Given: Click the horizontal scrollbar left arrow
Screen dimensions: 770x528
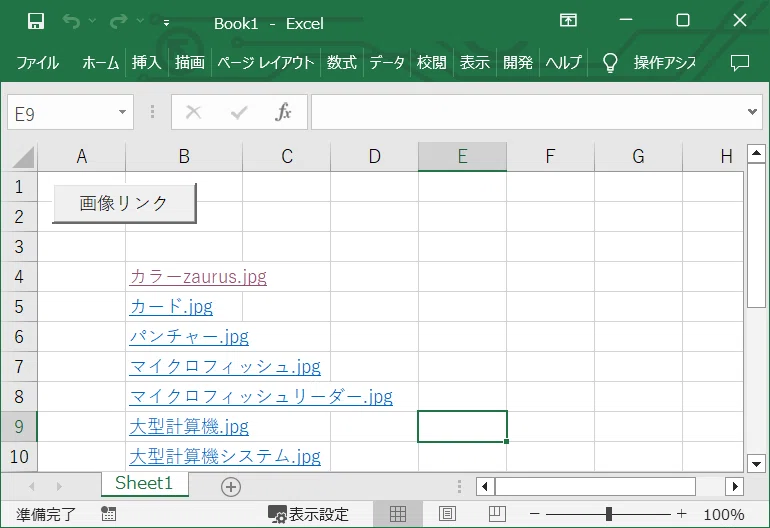Looking at the screenshot, I should (x=485, y=487).
